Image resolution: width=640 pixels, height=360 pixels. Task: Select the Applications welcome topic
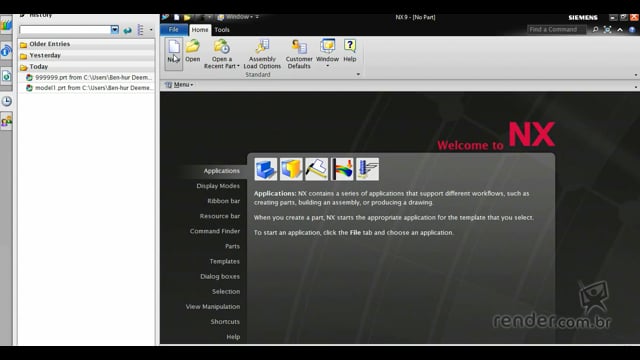pyautogui.click(x=222, y=171)
